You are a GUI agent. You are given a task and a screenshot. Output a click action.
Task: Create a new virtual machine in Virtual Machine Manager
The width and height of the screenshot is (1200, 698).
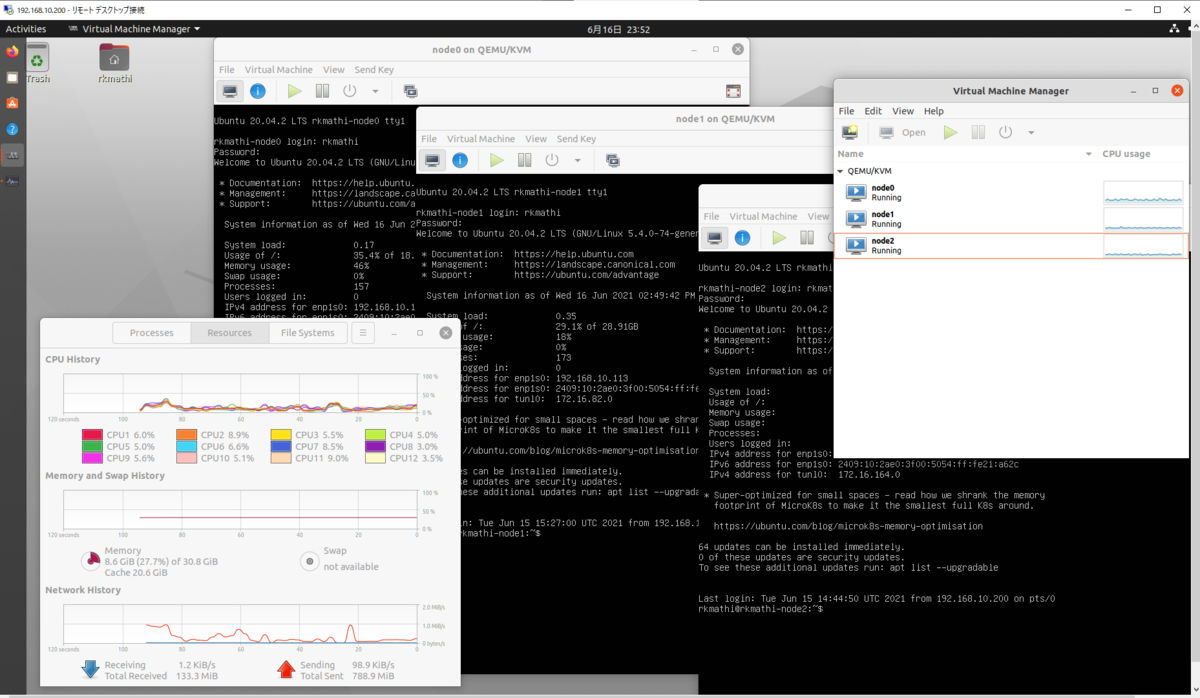click(x=850, y=132)
